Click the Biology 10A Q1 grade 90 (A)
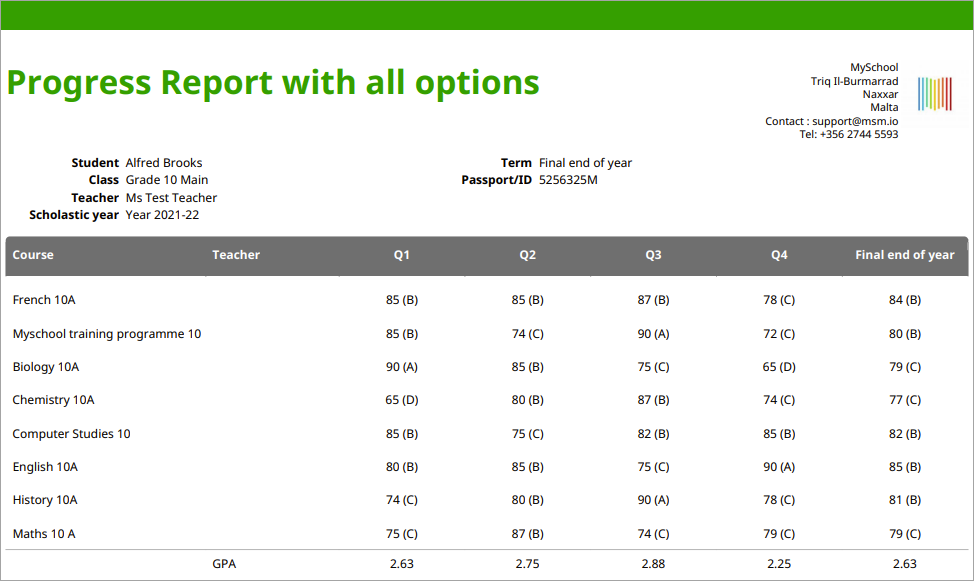974x581 pixels. pos(401,367)
